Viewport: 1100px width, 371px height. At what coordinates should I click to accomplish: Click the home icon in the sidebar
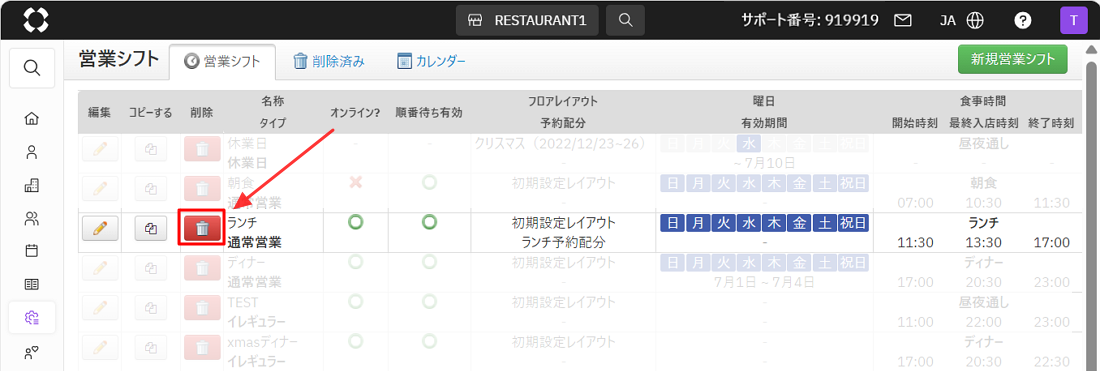click(x=32, y=119)
